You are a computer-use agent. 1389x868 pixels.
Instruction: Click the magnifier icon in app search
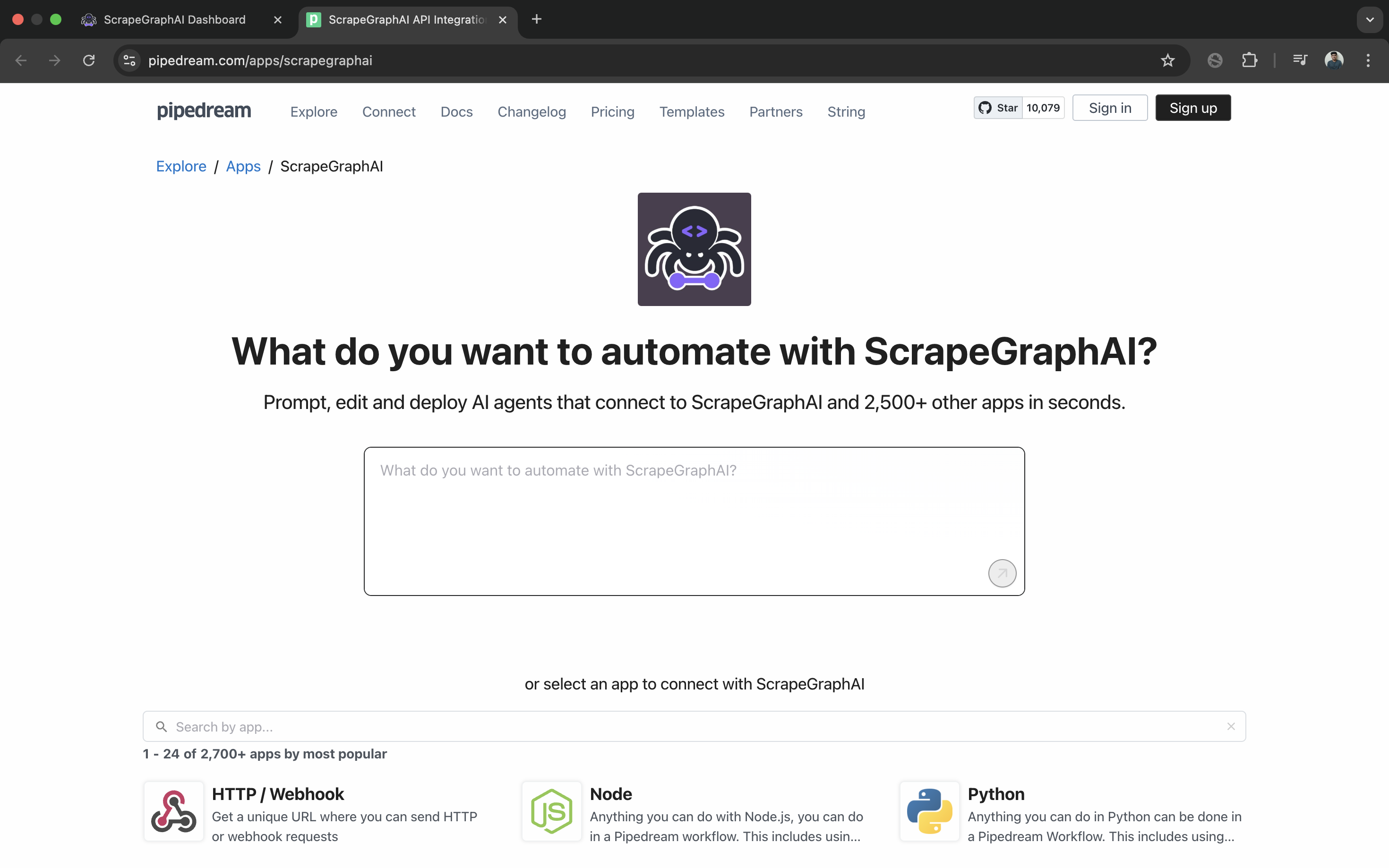[162, 727]
